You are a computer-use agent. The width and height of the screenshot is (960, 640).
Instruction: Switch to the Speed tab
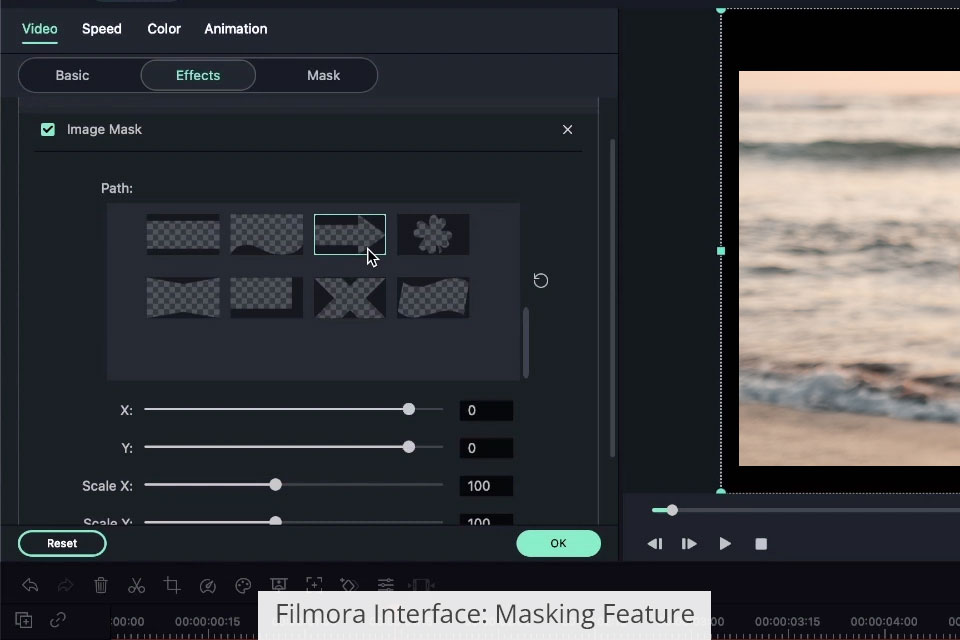[102, 29]
